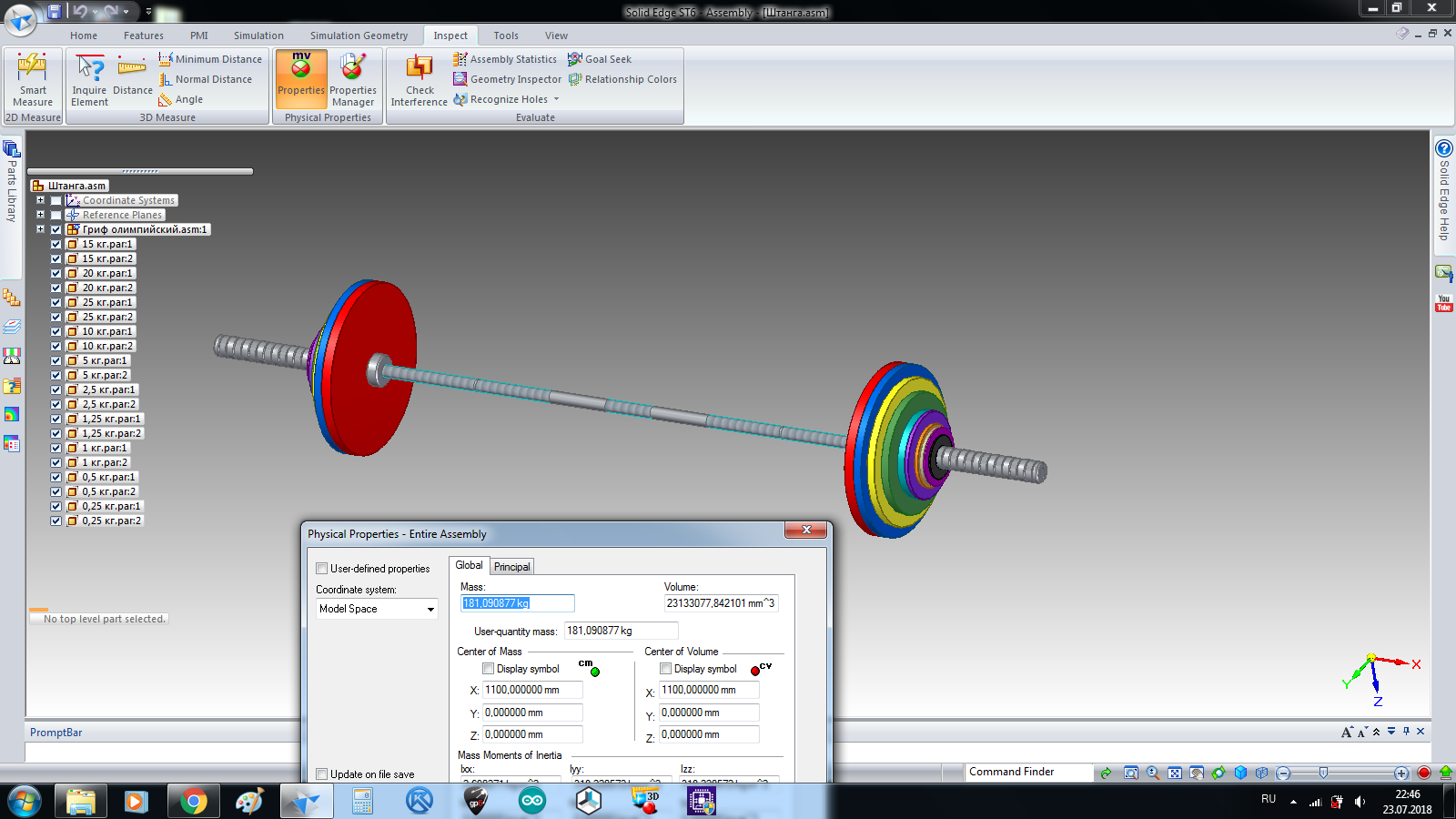Click the Zoom Area icon in status bar

[x=1131, y=773]
